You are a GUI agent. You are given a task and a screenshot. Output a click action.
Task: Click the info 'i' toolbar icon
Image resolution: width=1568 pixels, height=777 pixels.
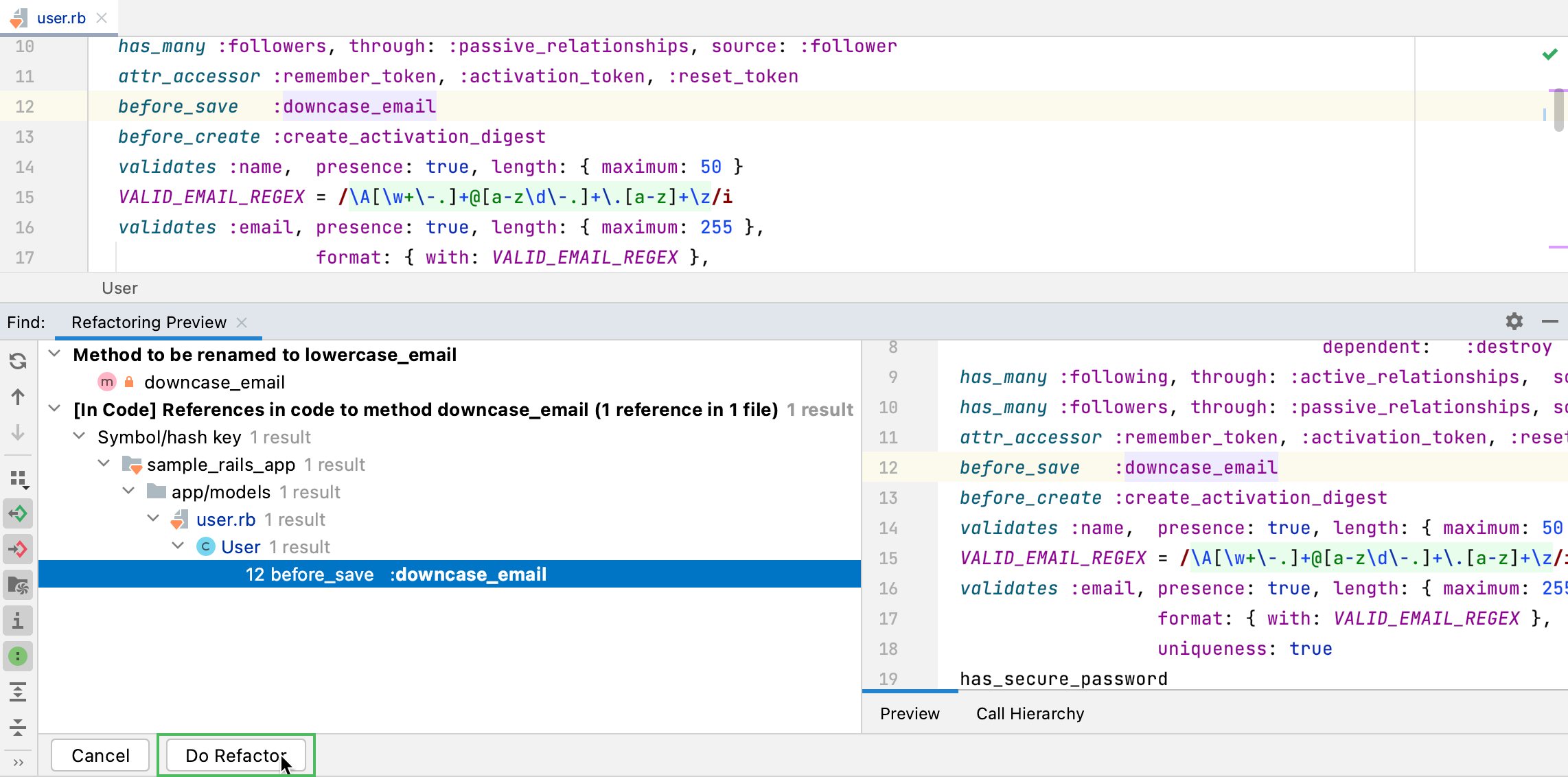[x=19, y=621]
